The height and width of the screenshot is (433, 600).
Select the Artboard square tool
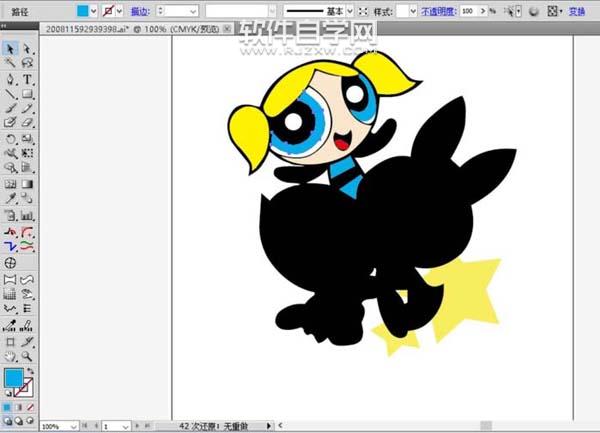pyautogui.click(x=10, y=342)
